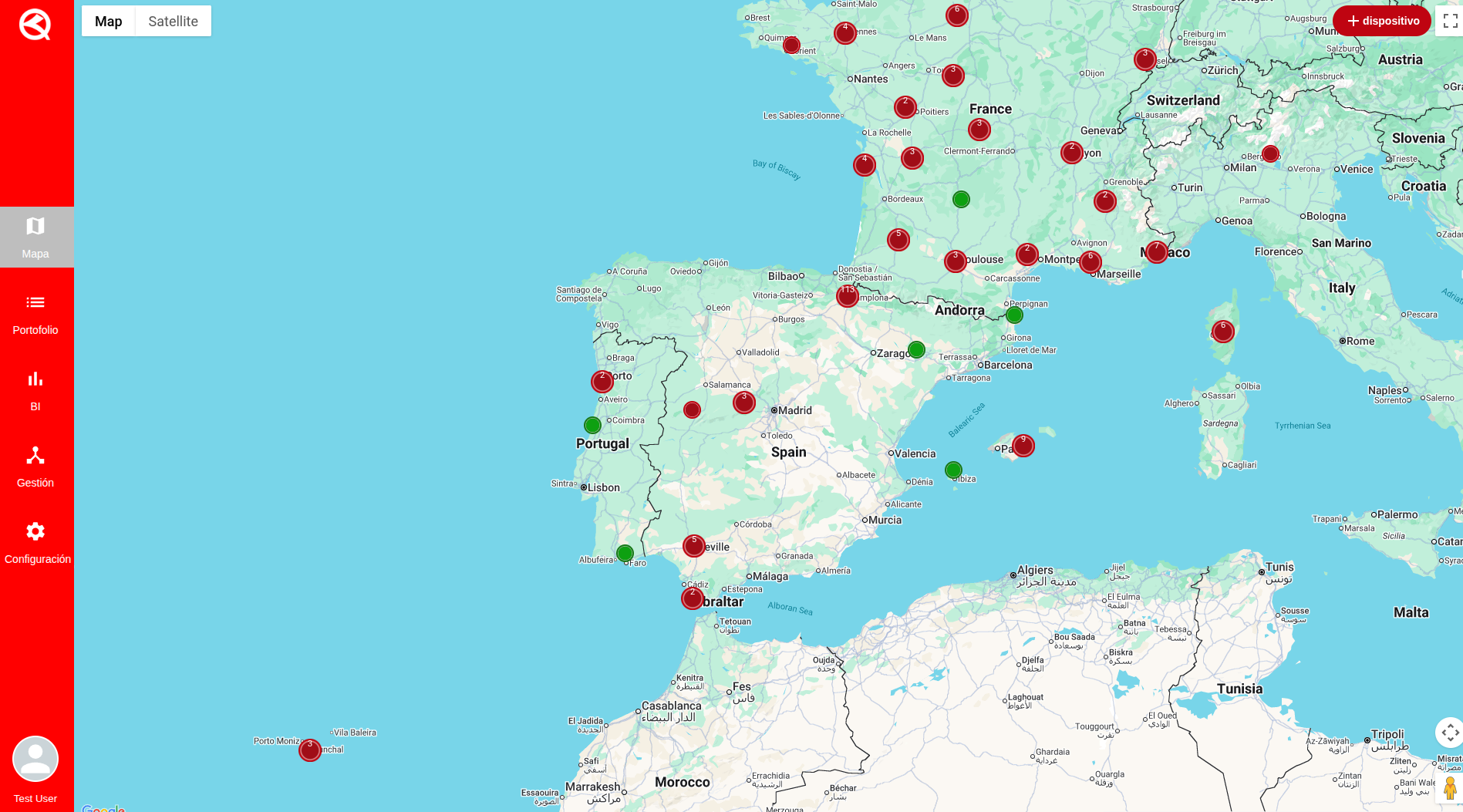This screenshot has width=1463, height=812.
Task: Click the 'Valencia' city label
Action: 915,453
